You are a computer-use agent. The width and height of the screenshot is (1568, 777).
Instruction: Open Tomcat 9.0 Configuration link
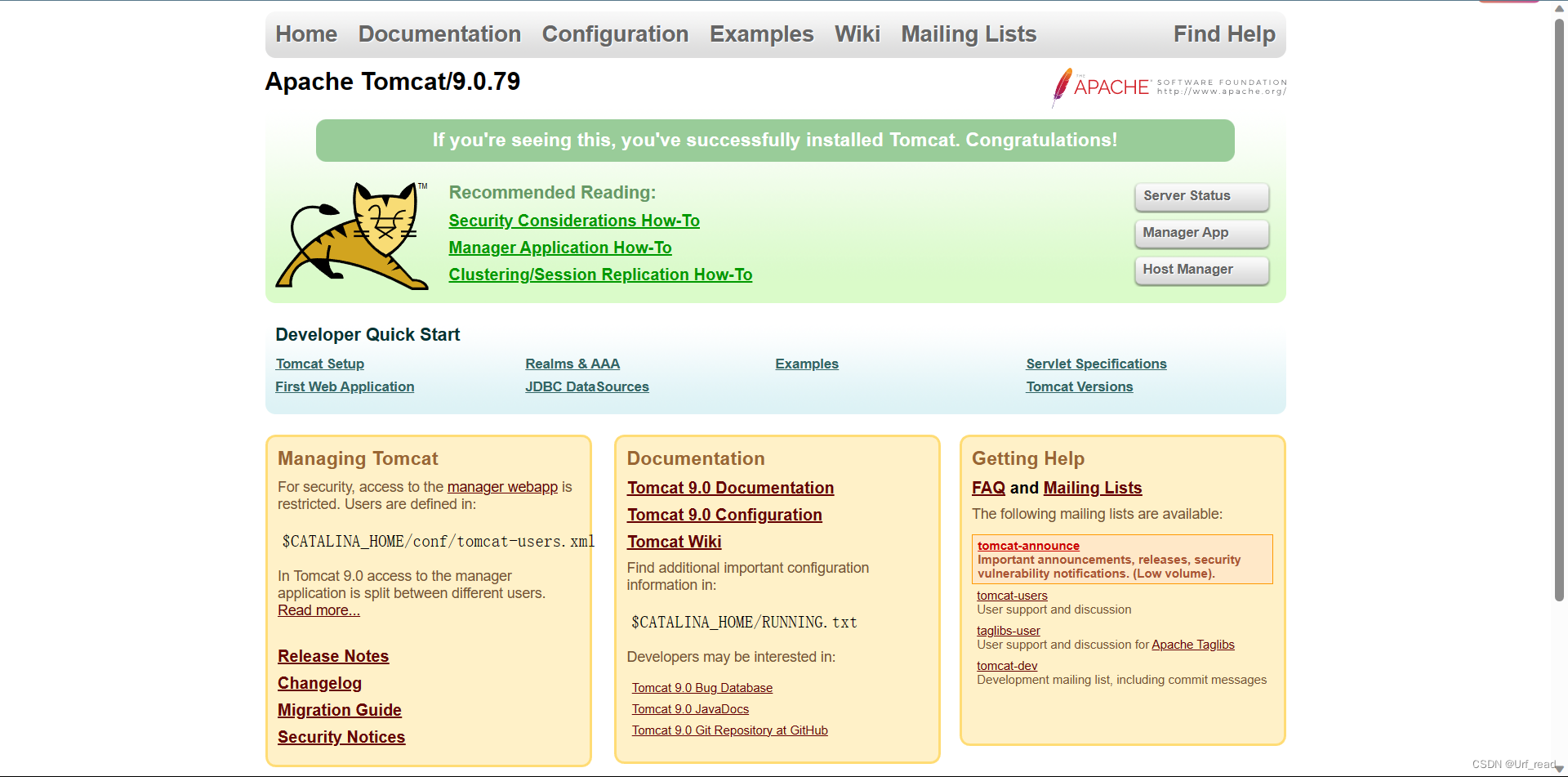(x=724, y=515)
